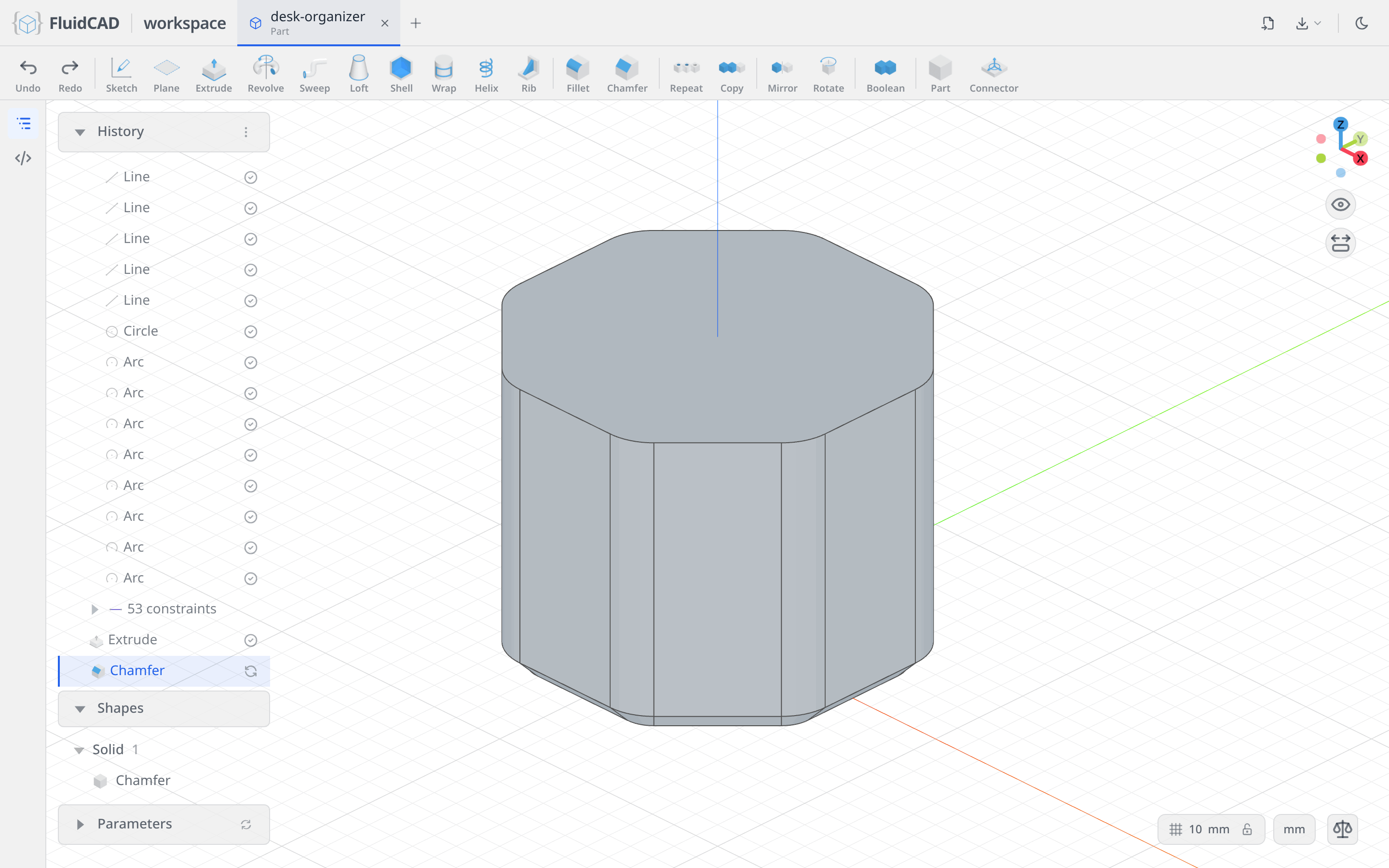Toggle visibility with the eye button
Viewport: 1389px width, 868px height.
pyautogui.click(x=1340, y=204)
